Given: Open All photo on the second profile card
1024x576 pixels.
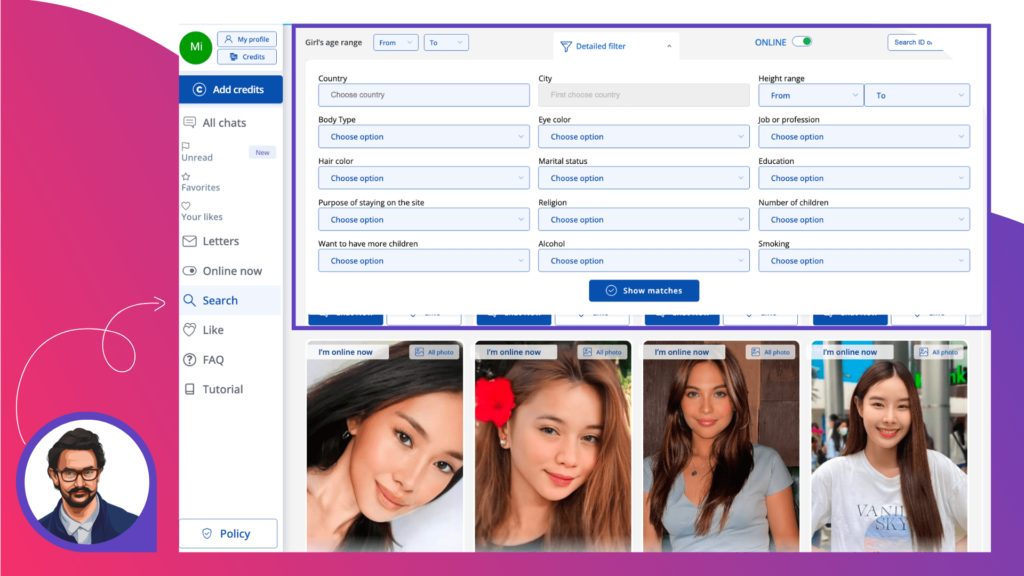Looking at the screenshot, I should pos(603,352).
